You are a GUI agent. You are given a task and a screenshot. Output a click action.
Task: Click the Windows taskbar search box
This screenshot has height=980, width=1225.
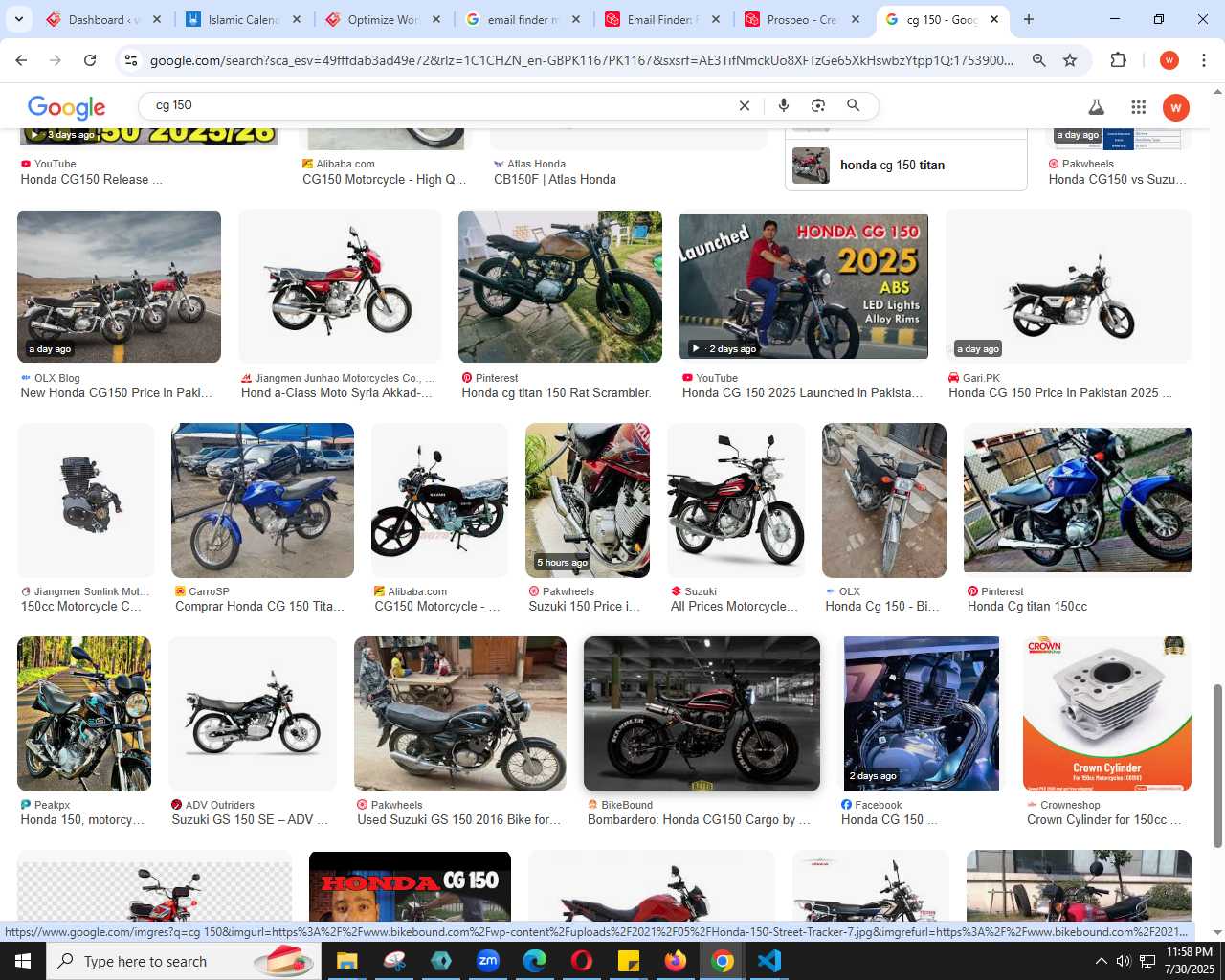pos(182,961)
